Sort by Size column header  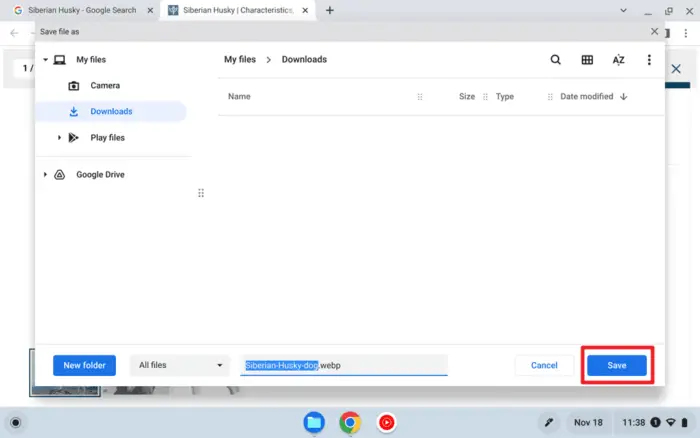point(467,96)
